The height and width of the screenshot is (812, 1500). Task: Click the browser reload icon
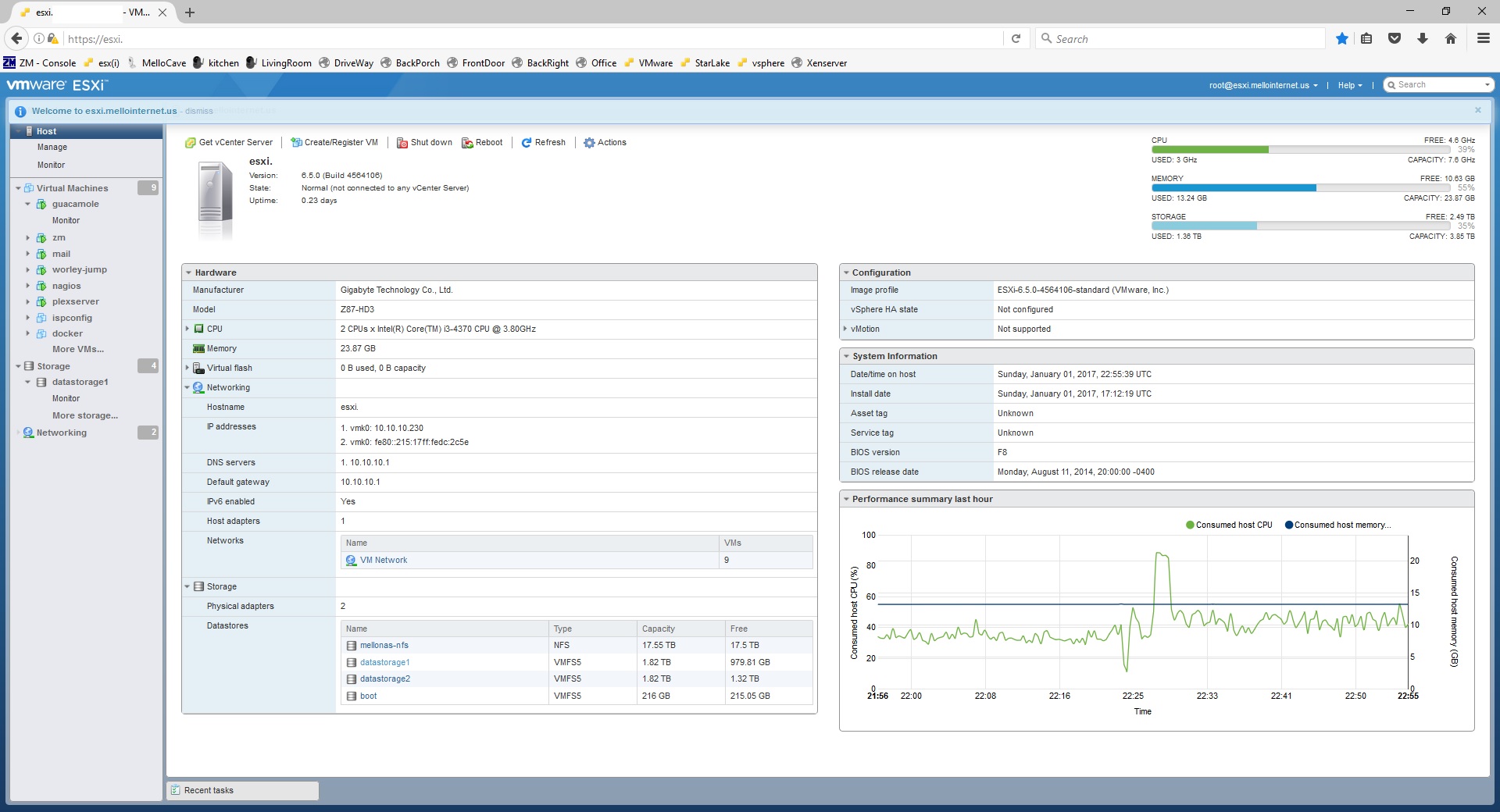pyautogui.click(x=1016, y=38)
